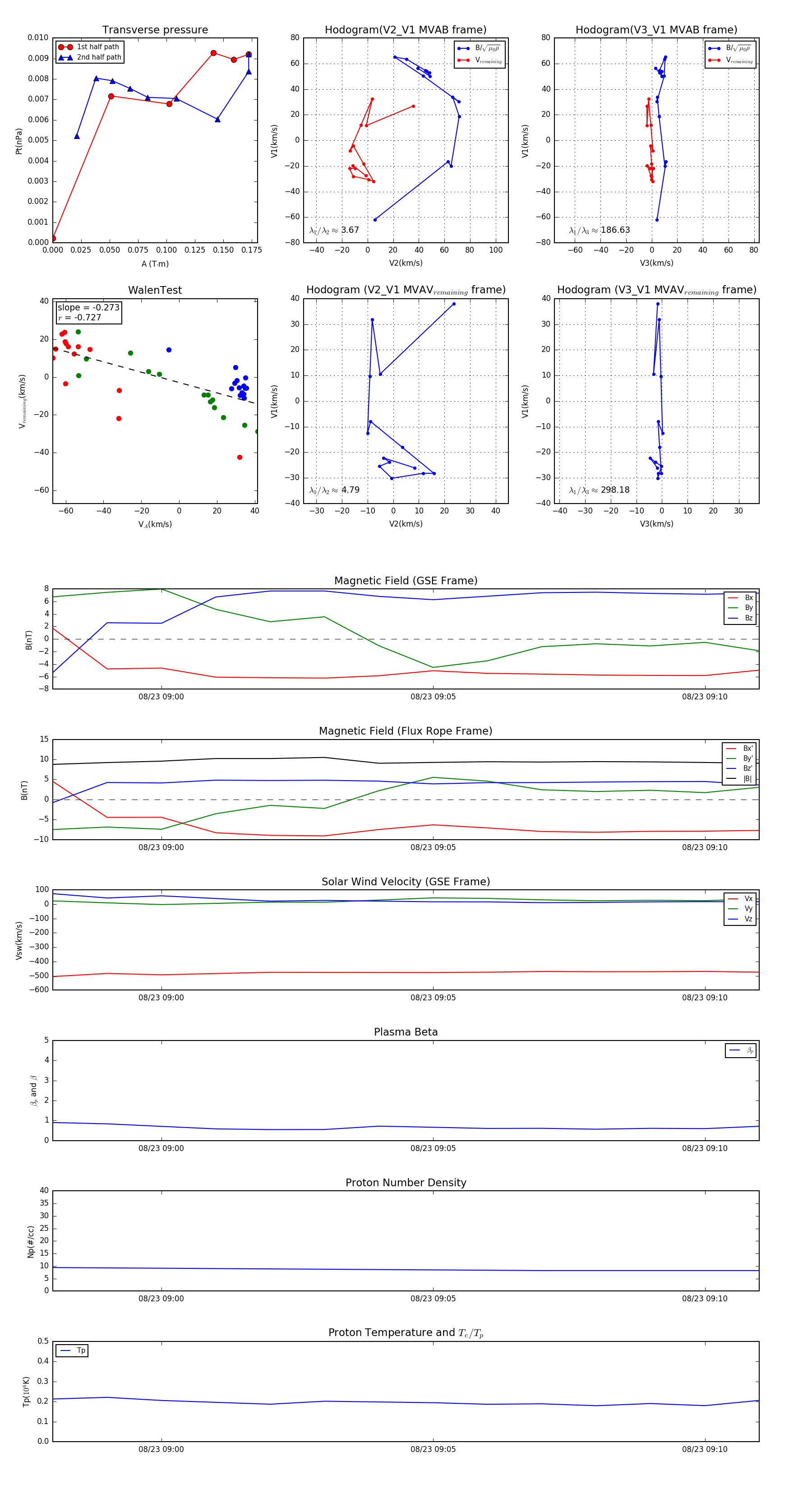The height and width of the screenshot is (1489, 812).
Task: Click the "Bx'" legend entry in flux rope plot
Action: pyautogui.click(x=739, y=748)
